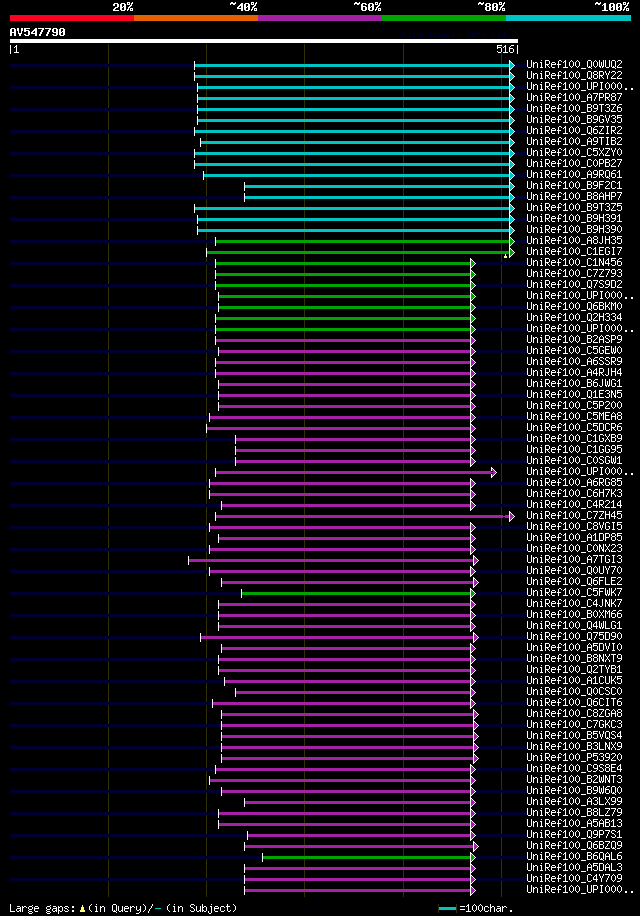Screen dimensions: 640x916
Task: Click the Large gaps legend text
Action: pyautogui.click(x=123, y=908)
